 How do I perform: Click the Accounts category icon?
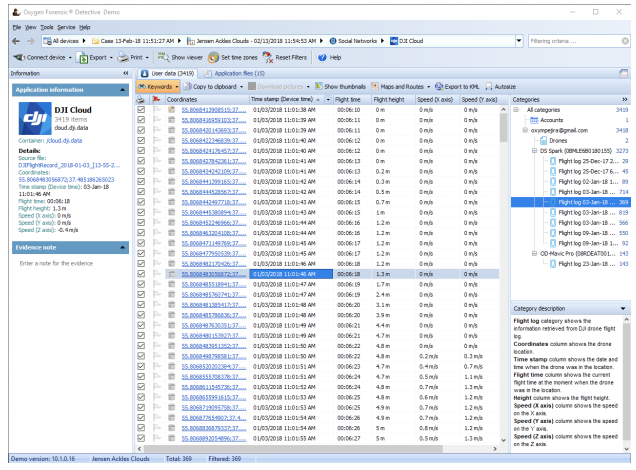pos(534,120)
